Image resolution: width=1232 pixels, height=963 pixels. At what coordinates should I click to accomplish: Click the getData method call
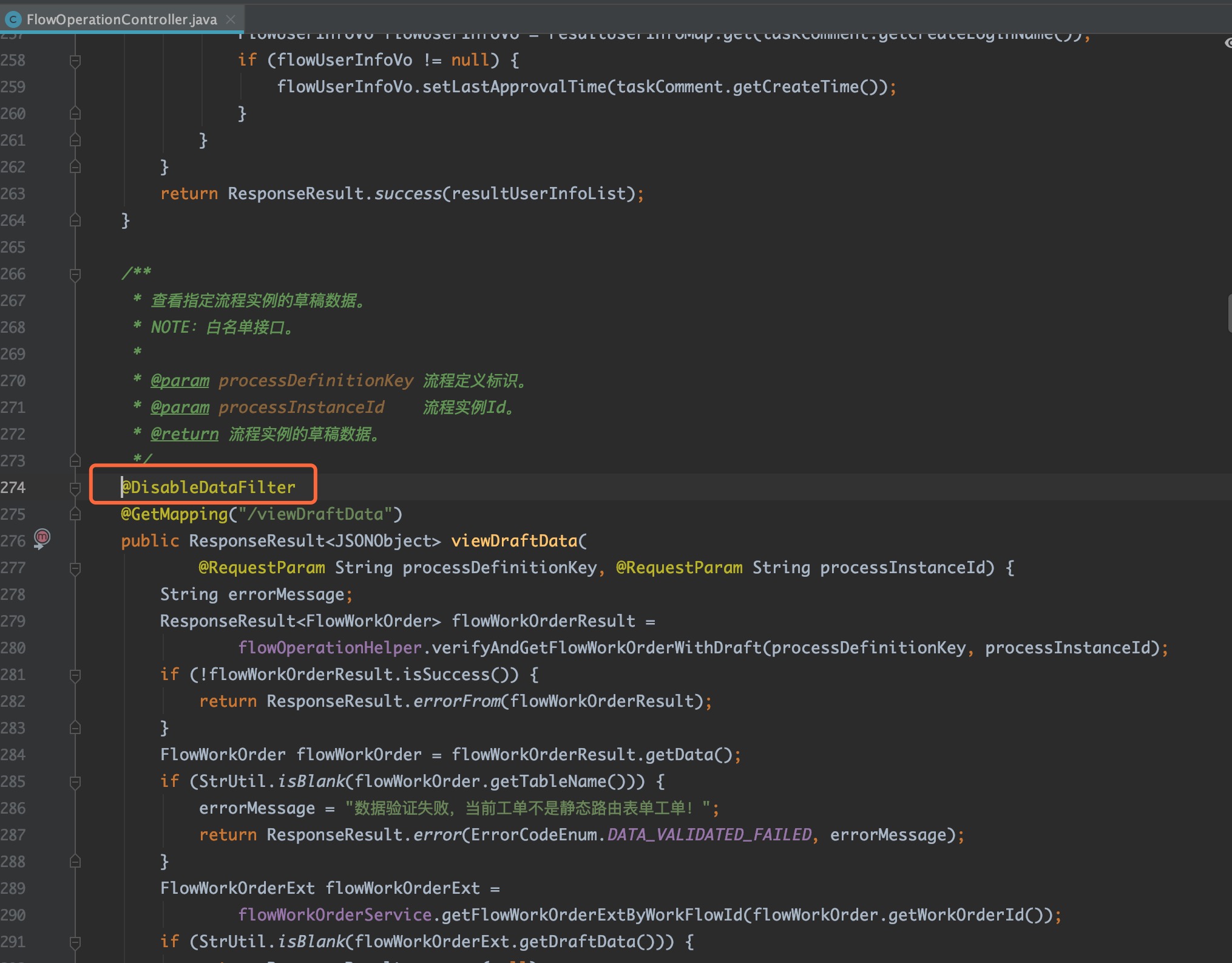point(680,755)
